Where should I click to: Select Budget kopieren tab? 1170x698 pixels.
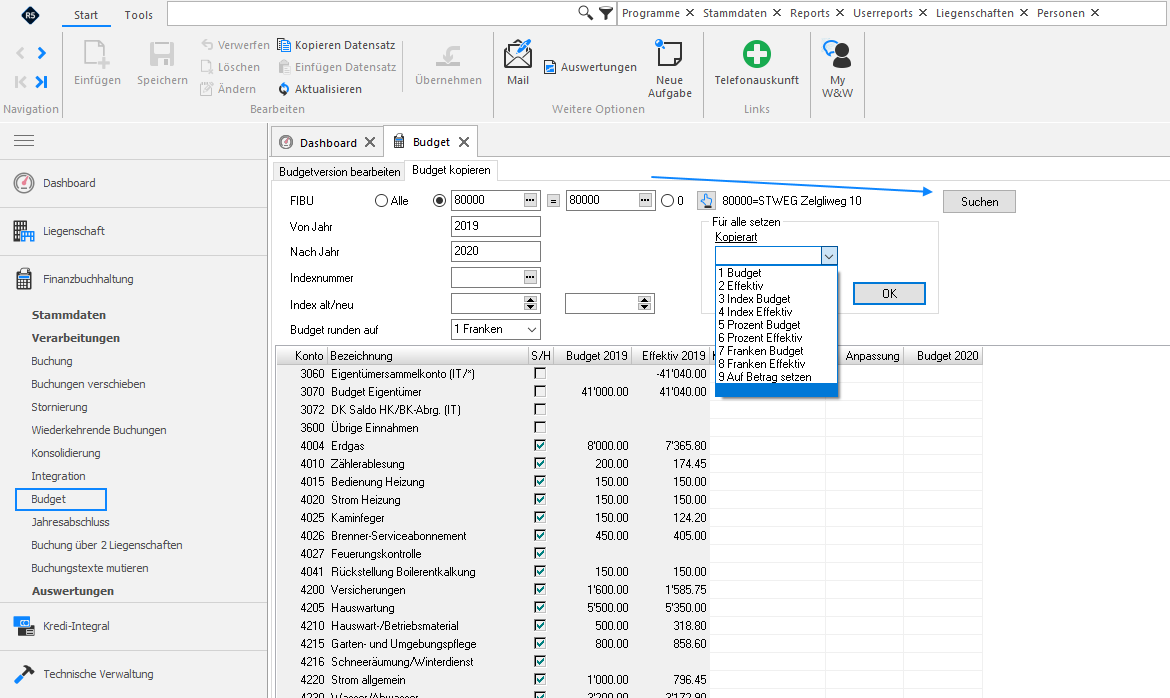tap(451, 170)
